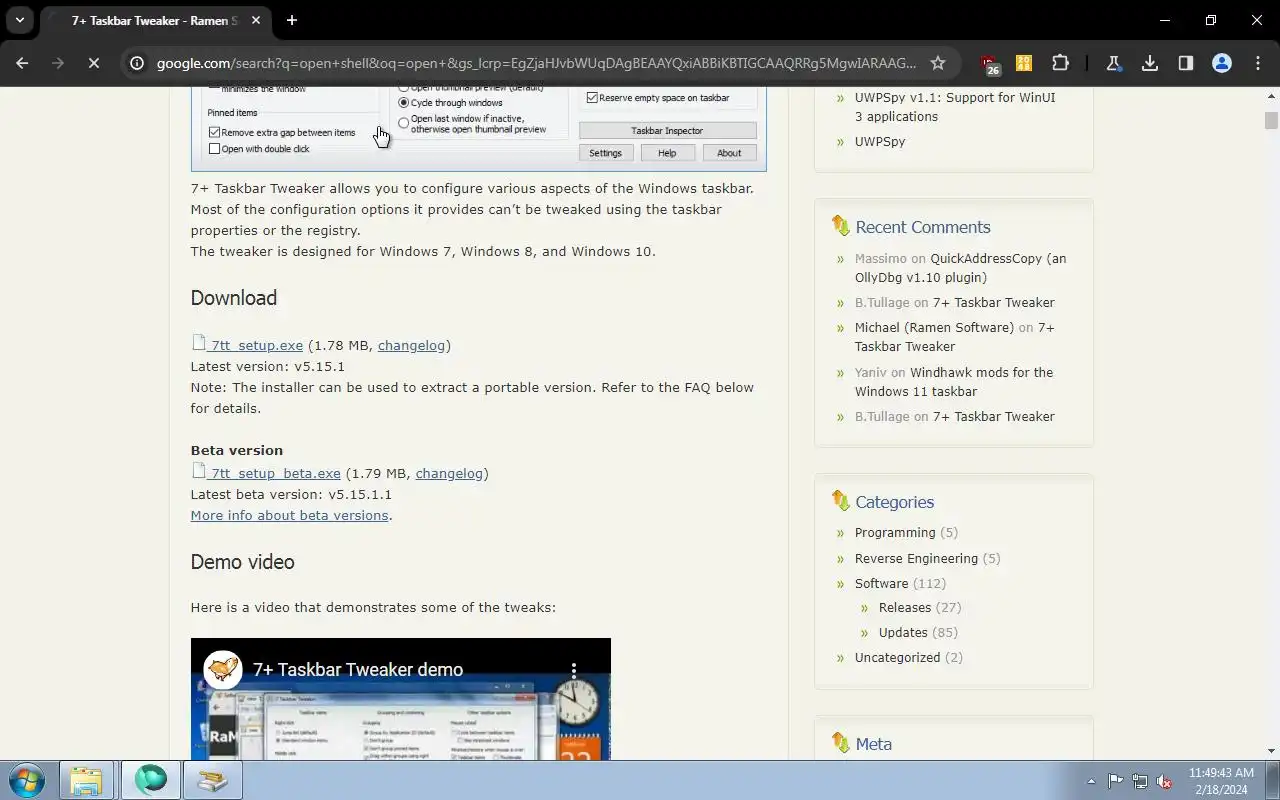The width and height of the screenshot is (1280, 800).
Task: Open the beta version changelog link
Action: [449, 473]
